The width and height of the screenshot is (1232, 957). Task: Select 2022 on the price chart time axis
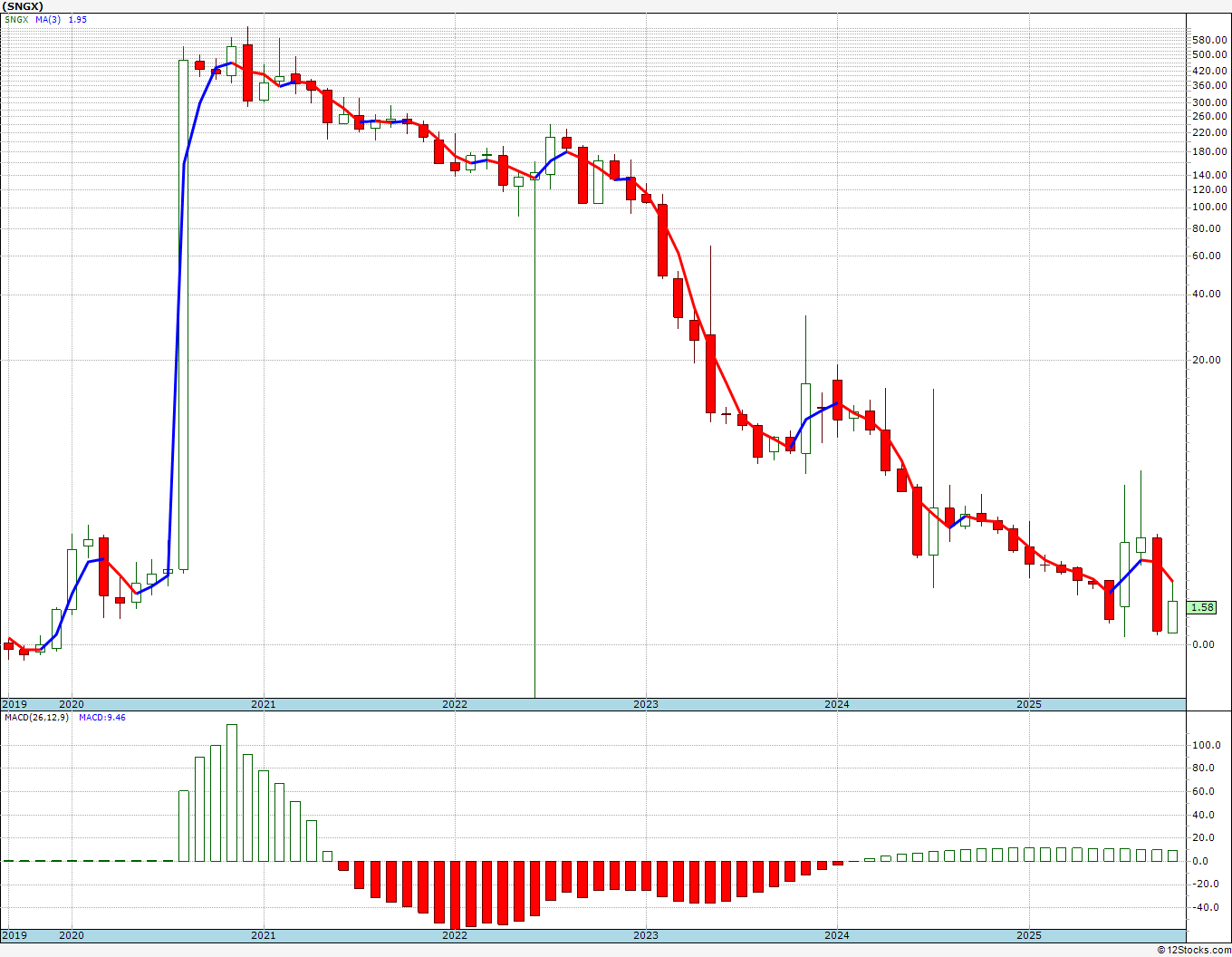pyautogui.click(x=455, y=704)
